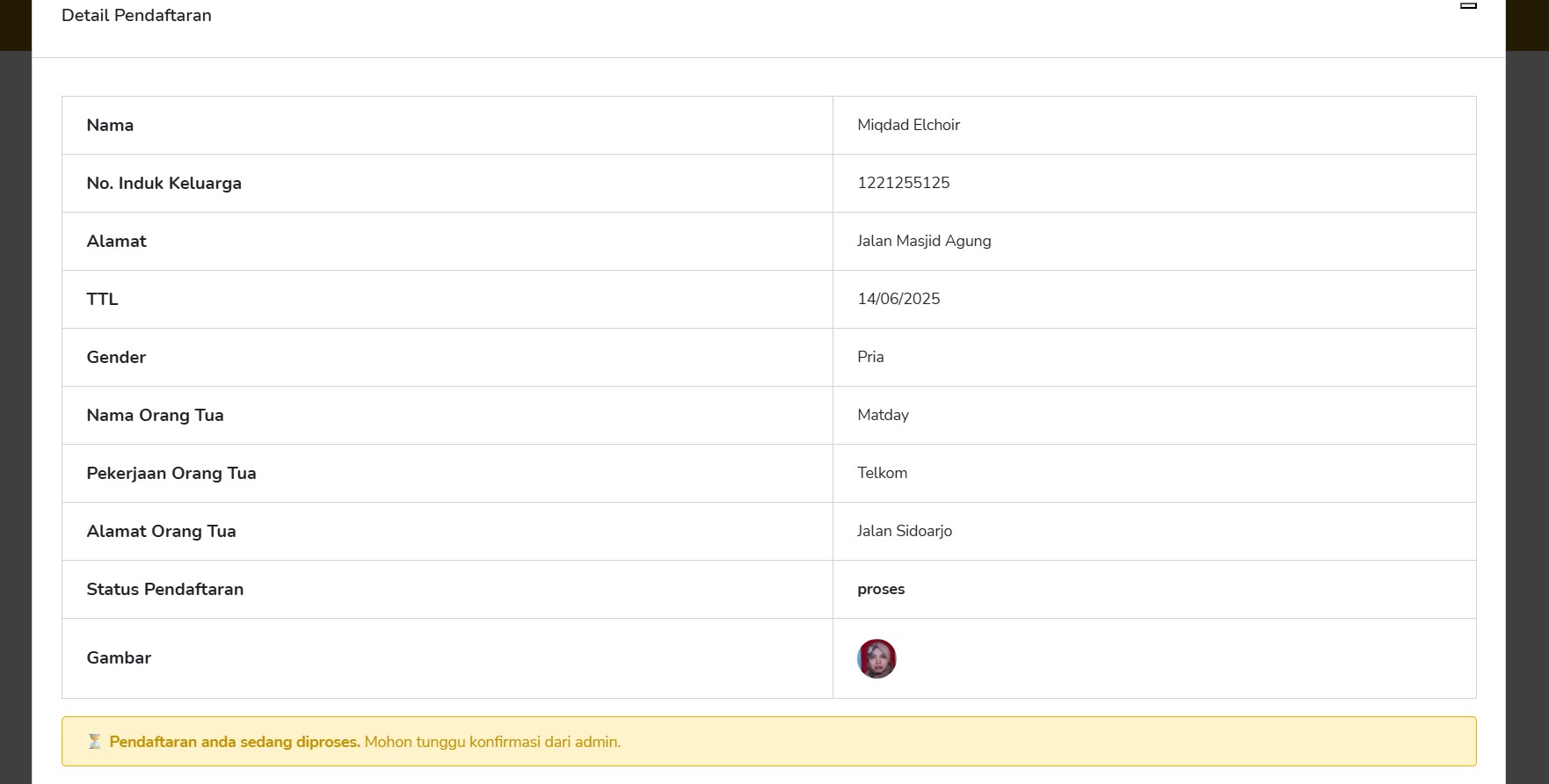The width and height of the screenshot is (1549, 784).
Task: Click the Mohon tunggu konfirmasi dari admin text
Action: click(x=492, y=742)
